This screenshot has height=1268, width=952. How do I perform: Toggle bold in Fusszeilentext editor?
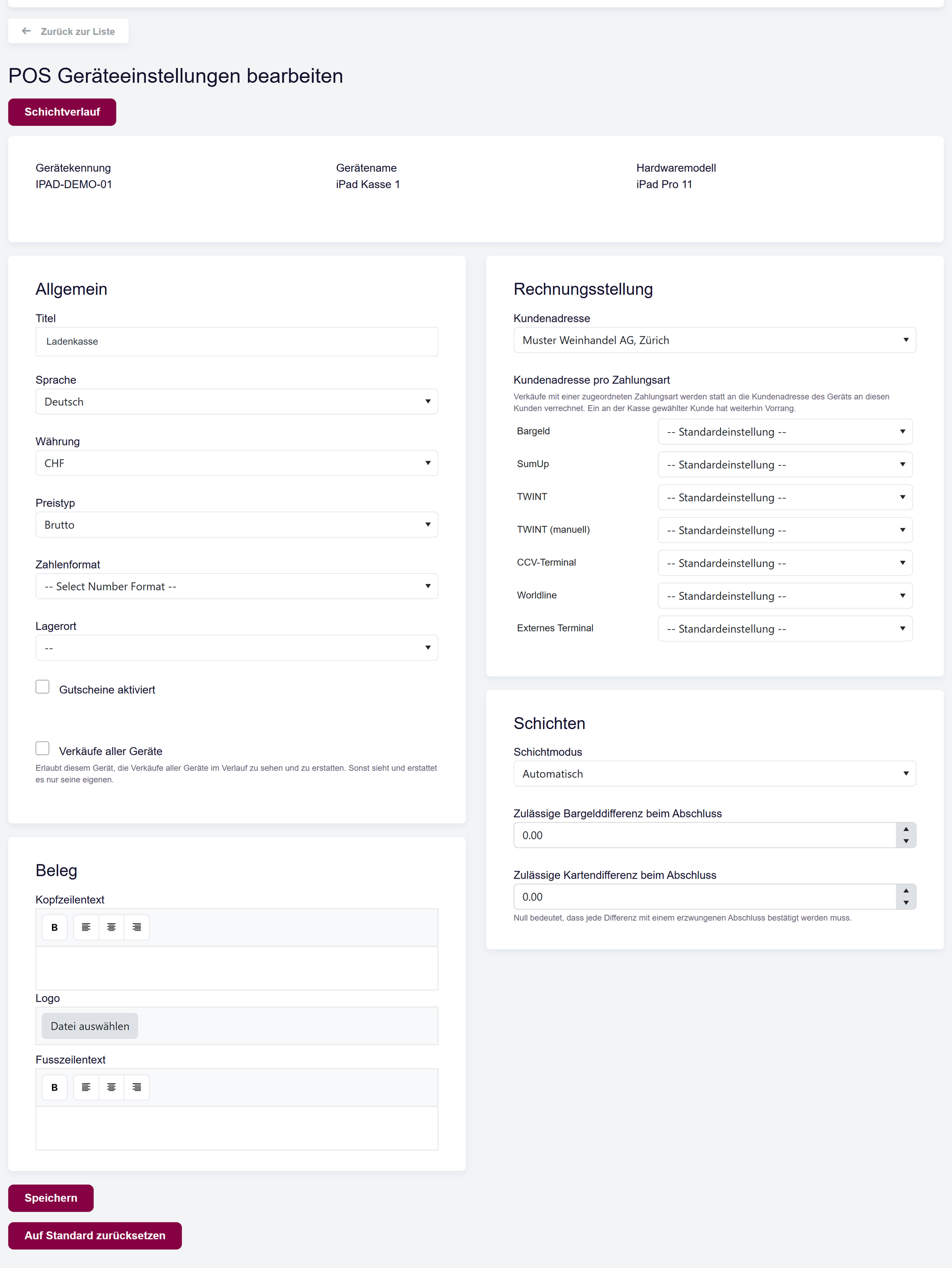point(54,1087)
